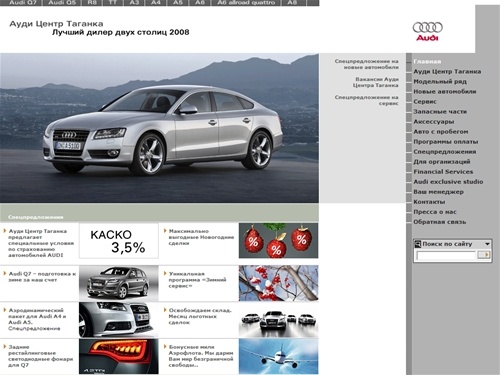Click the Audi rings logo

click(428, 31)
